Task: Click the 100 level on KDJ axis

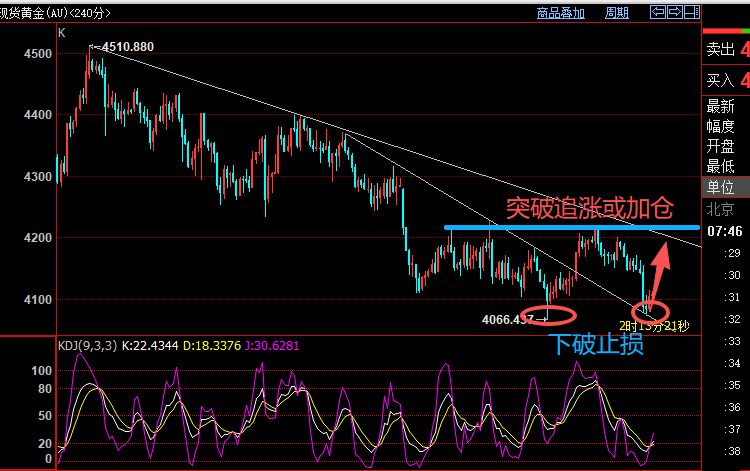Action: tap(42, 371)
